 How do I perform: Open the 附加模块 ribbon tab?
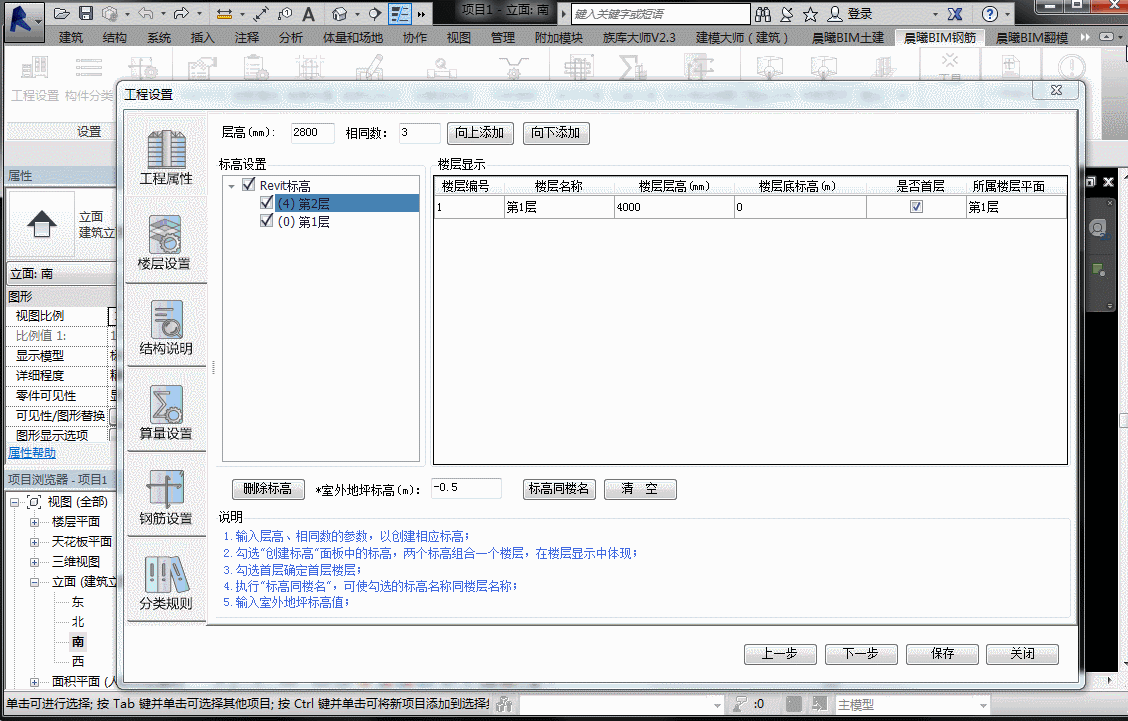pos(559,38)
